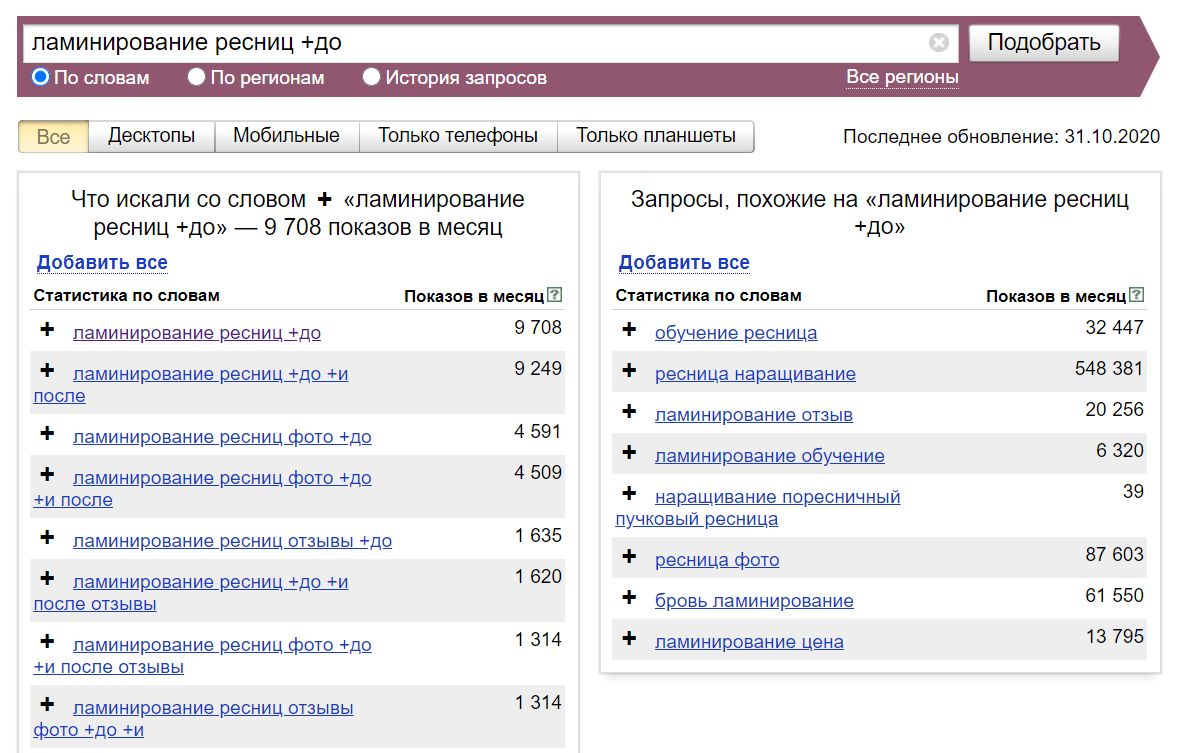Choose 'История запросов' radio option

pos(372,77)
